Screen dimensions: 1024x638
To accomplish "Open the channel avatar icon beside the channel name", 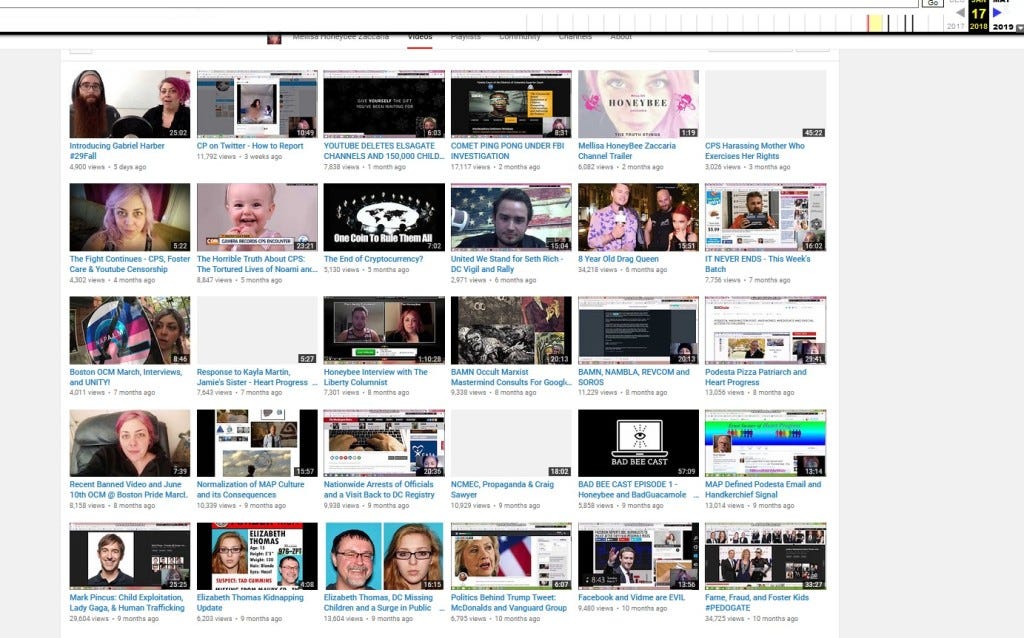I will pyautogui.click(x=274, y=39).
